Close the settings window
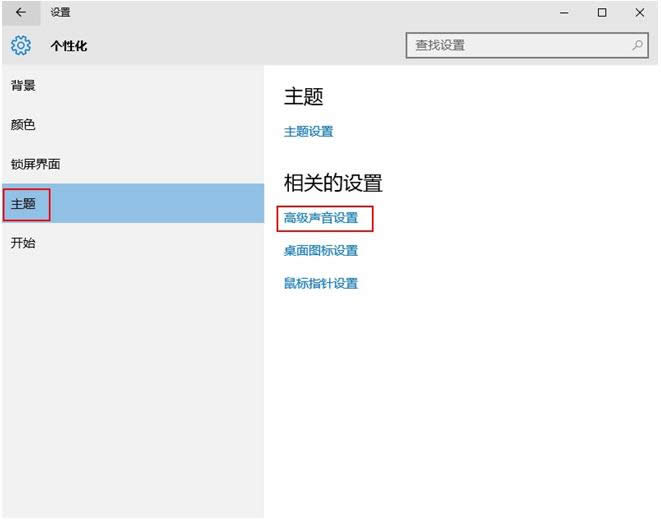The width and height of the screenshot is (661, 522). click(x=640, y=13)
